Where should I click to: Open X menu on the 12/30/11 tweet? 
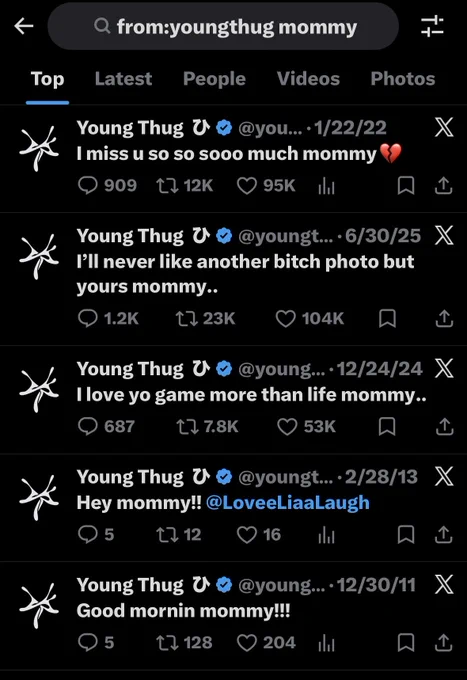pyautogui.click(x=444, y=585)
